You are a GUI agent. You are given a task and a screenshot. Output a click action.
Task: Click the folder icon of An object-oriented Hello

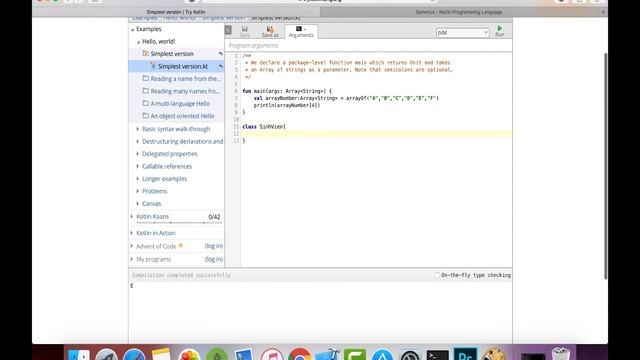(x=145, y=116)
